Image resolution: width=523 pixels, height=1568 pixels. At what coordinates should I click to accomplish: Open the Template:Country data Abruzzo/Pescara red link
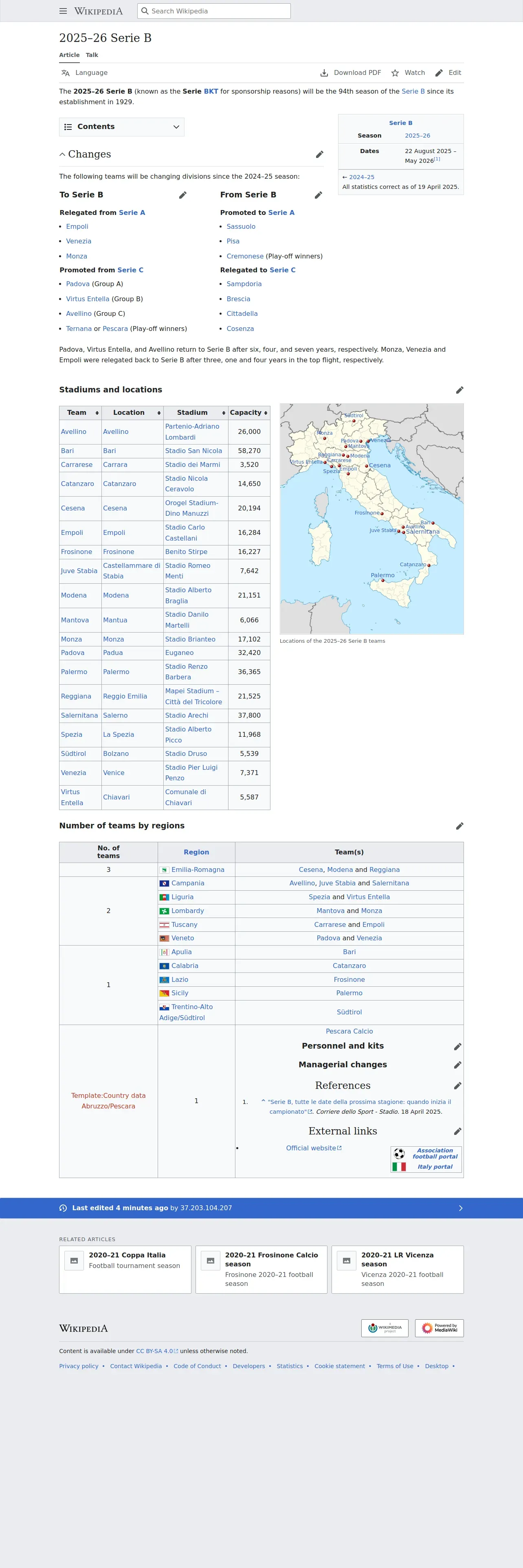(x=108, y=1101)
